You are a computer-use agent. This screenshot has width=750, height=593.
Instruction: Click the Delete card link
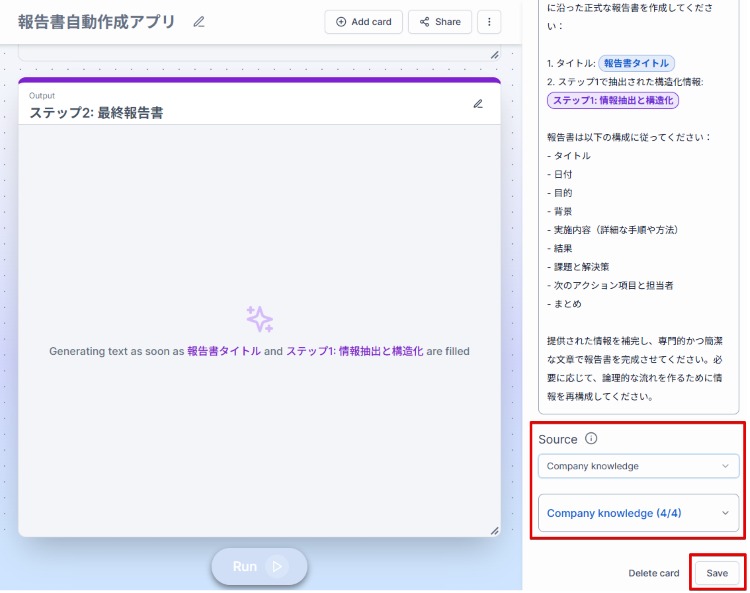653,573
